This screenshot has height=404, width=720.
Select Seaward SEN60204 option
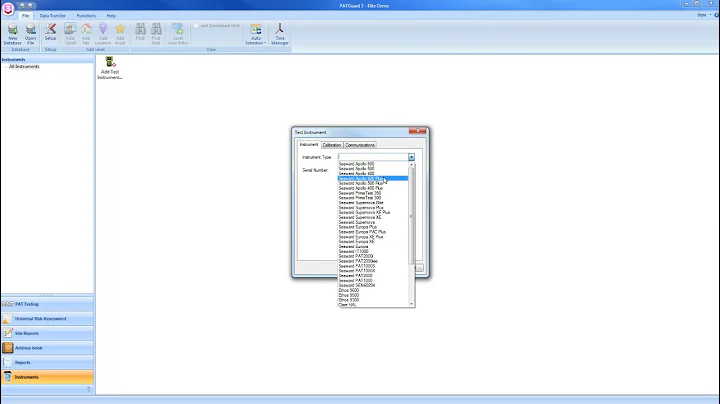point(372,285)
